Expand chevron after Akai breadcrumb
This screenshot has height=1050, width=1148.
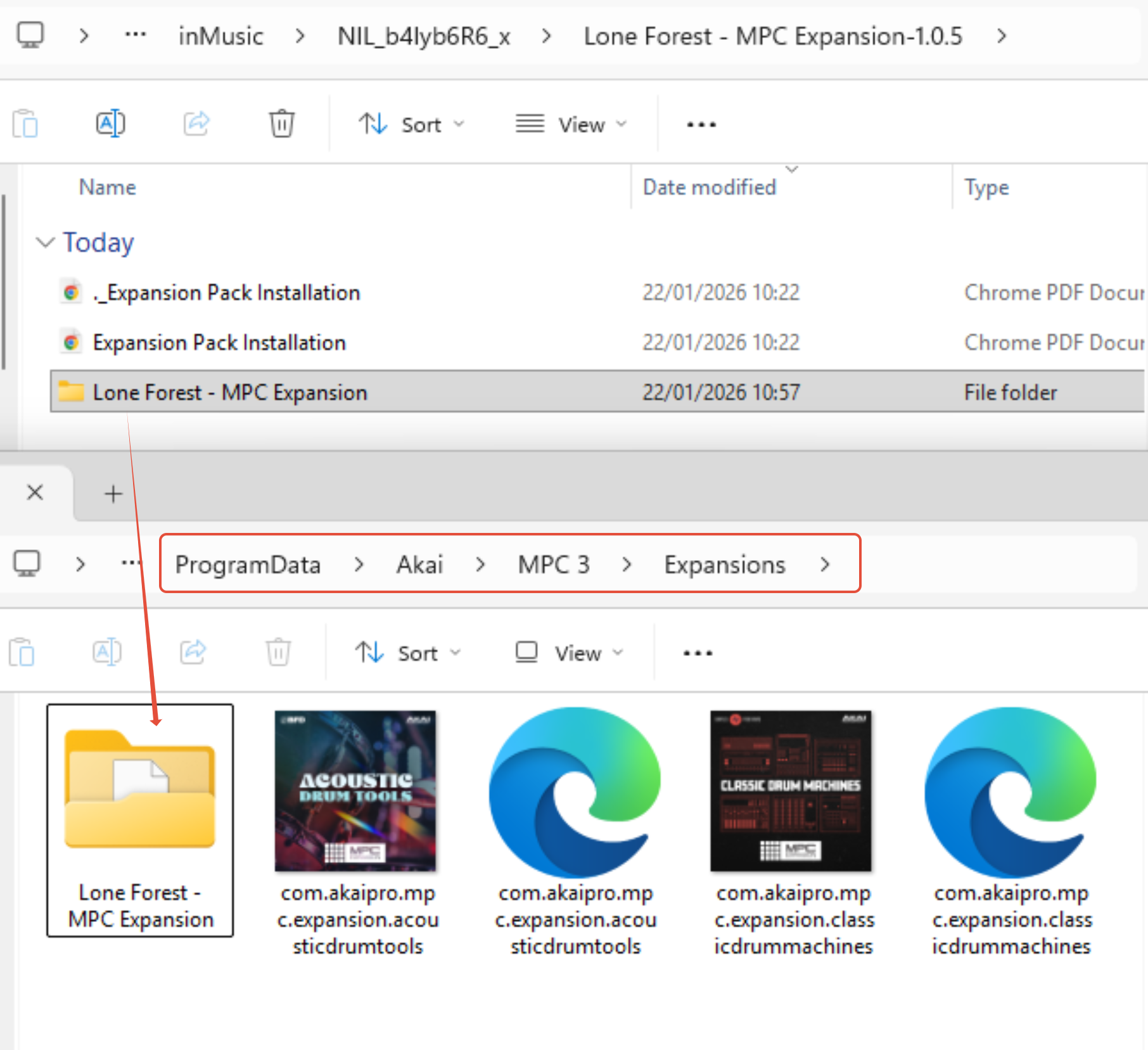tap(480, 565)
